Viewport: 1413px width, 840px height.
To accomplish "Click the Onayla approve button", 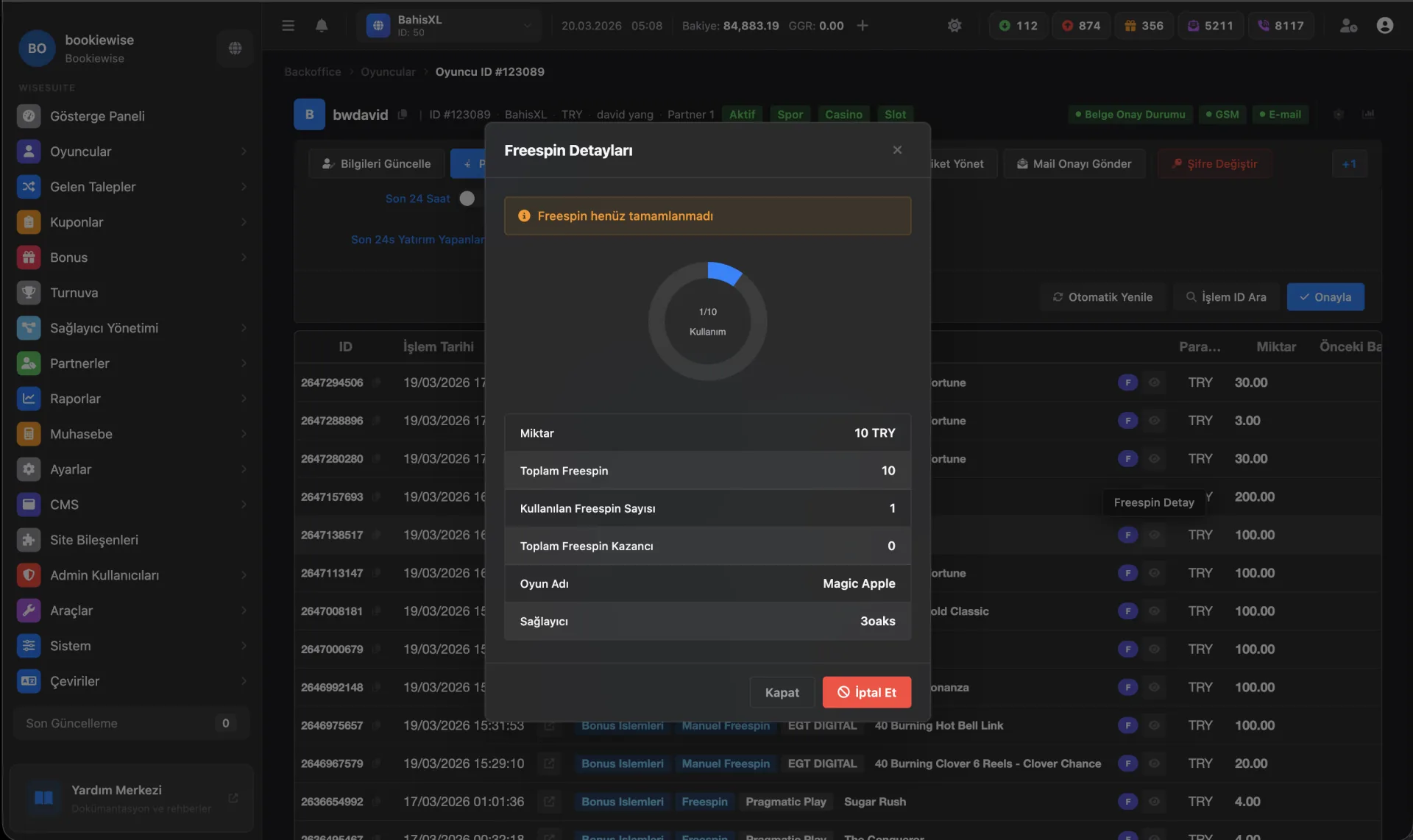I will click(x=1326, y=296).
